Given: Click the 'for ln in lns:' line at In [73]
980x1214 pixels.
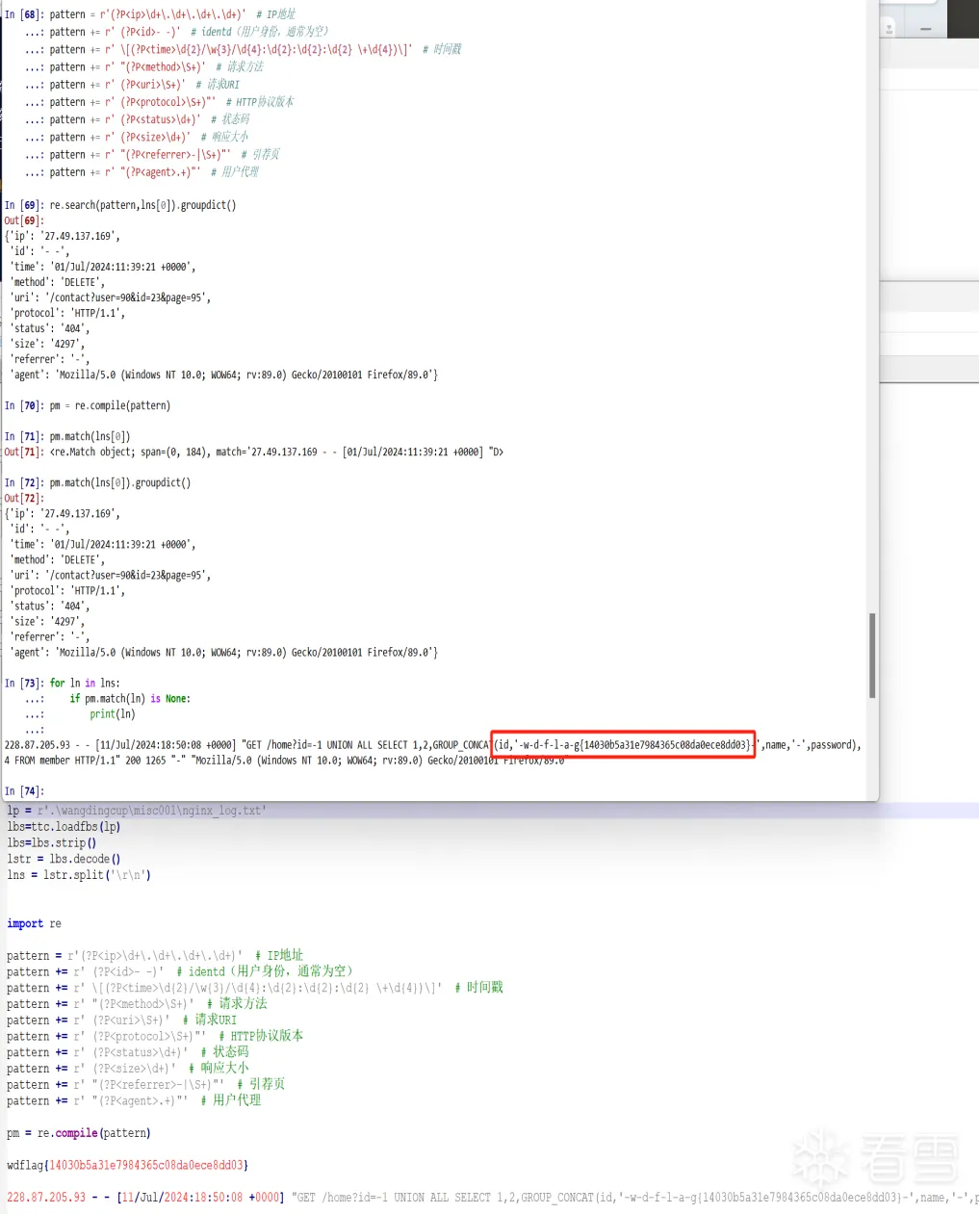Looking at the screenshot, I should click(x=85, y=683).
